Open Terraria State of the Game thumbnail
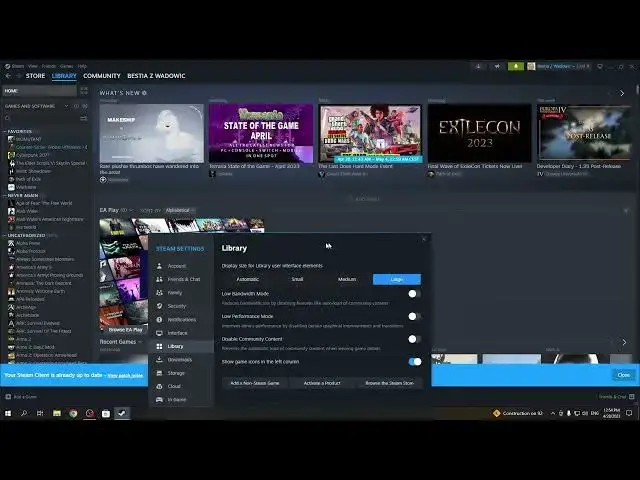The width and height of the screenshot is (640, 480). (261, 133)
